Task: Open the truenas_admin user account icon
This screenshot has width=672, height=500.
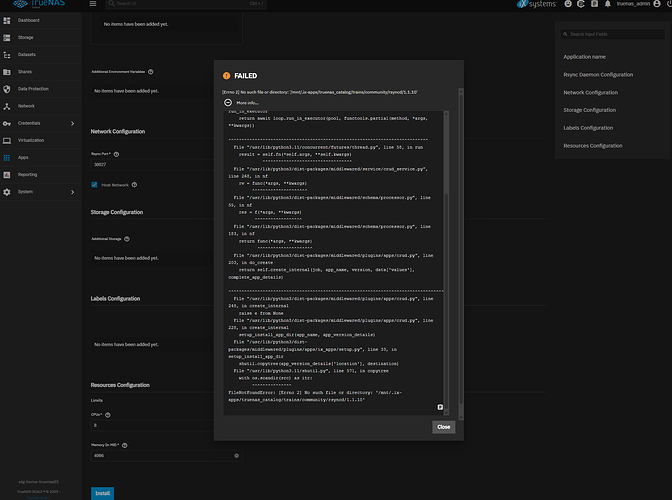Action: coord(657,4)
